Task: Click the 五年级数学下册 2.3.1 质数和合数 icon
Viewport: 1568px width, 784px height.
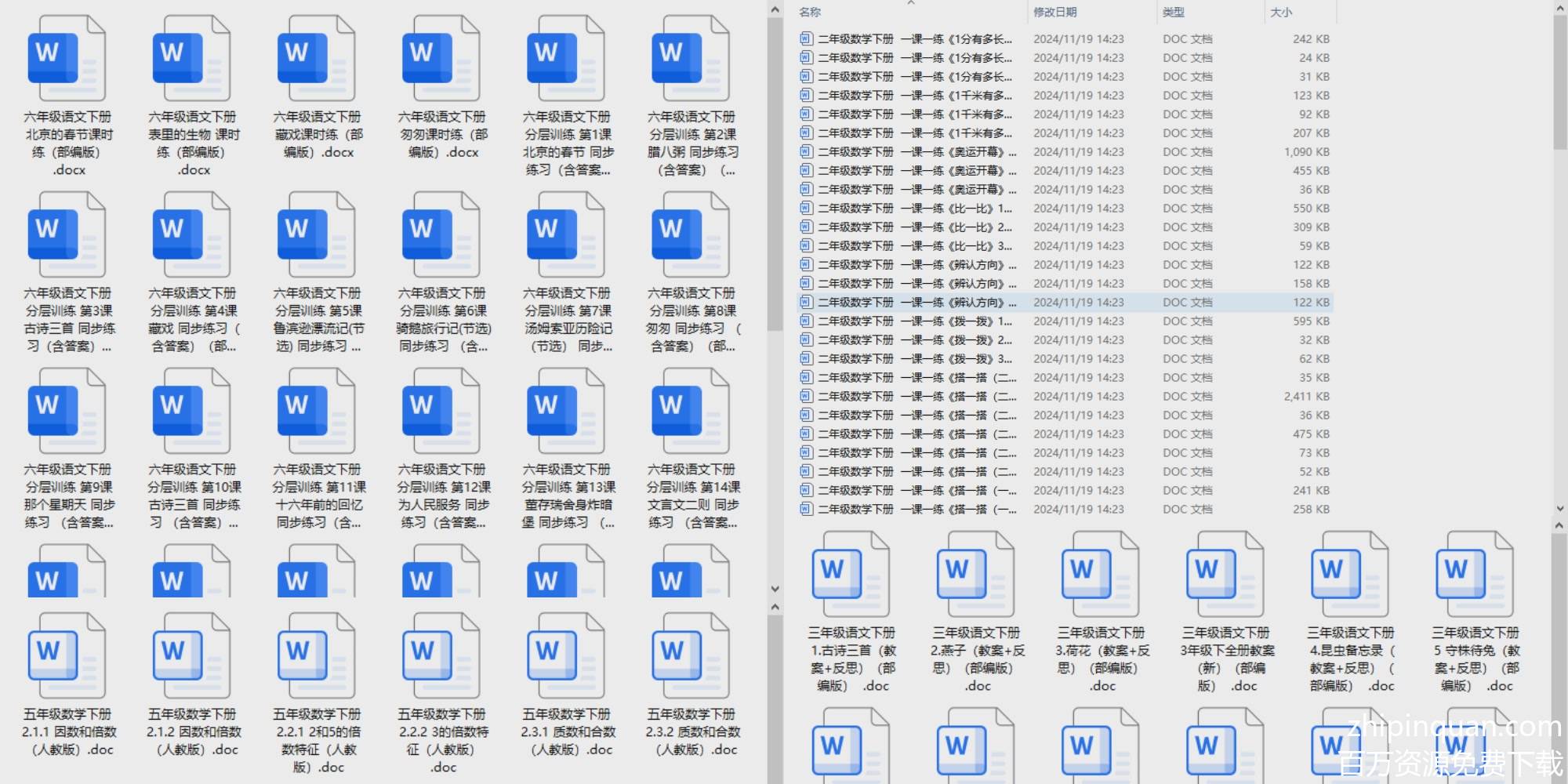Action: pos(565,656)
